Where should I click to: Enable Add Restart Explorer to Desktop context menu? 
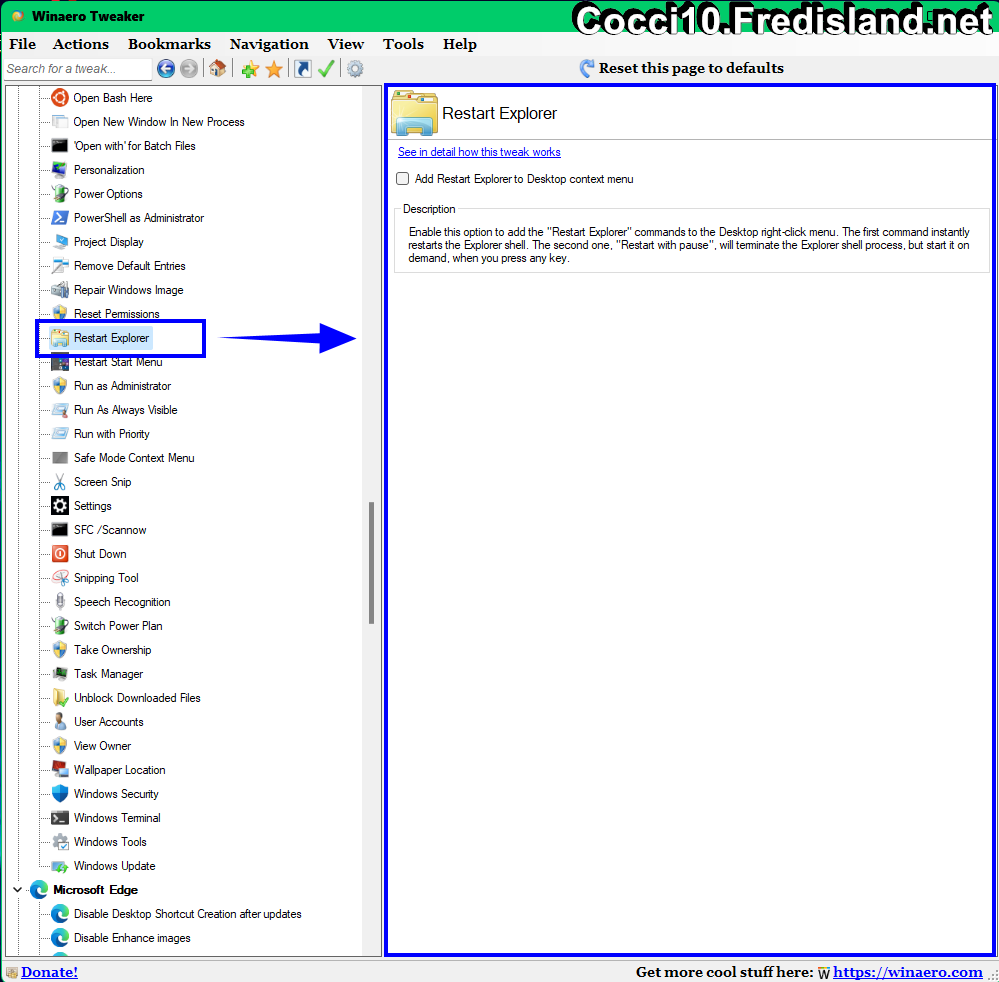pos(403,178)
